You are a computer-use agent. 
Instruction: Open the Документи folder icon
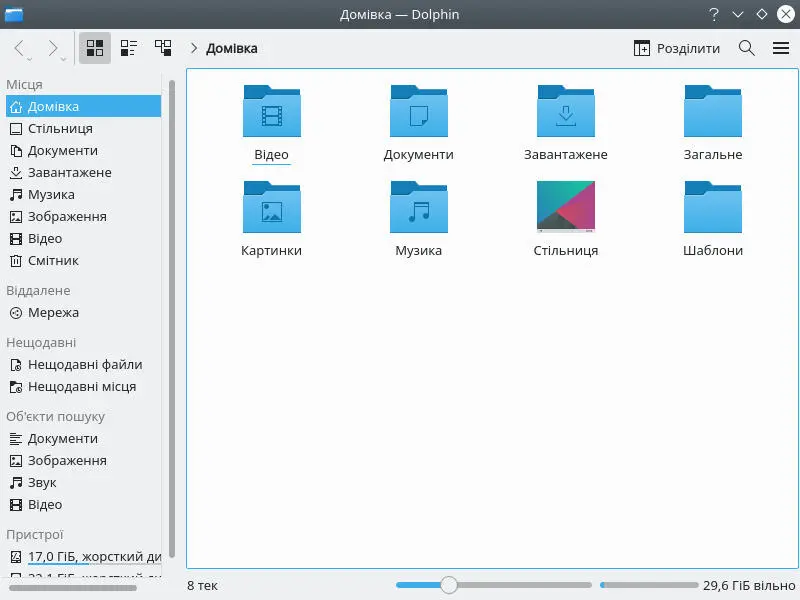point(419,111)
